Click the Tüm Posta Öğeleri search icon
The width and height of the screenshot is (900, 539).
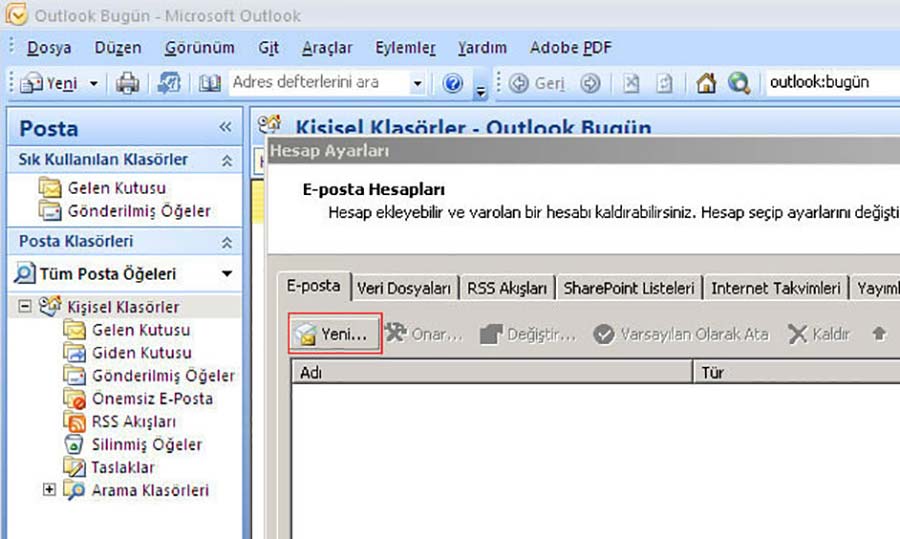(x=24, y=273)
